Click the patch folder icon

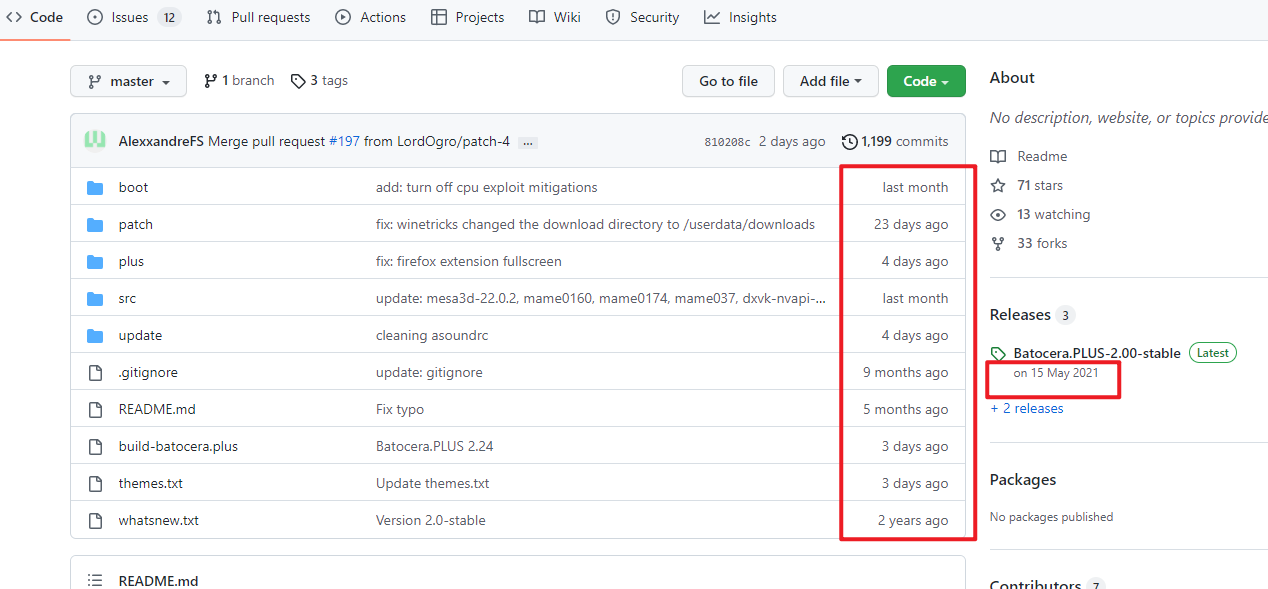click(x=95, y=225)
